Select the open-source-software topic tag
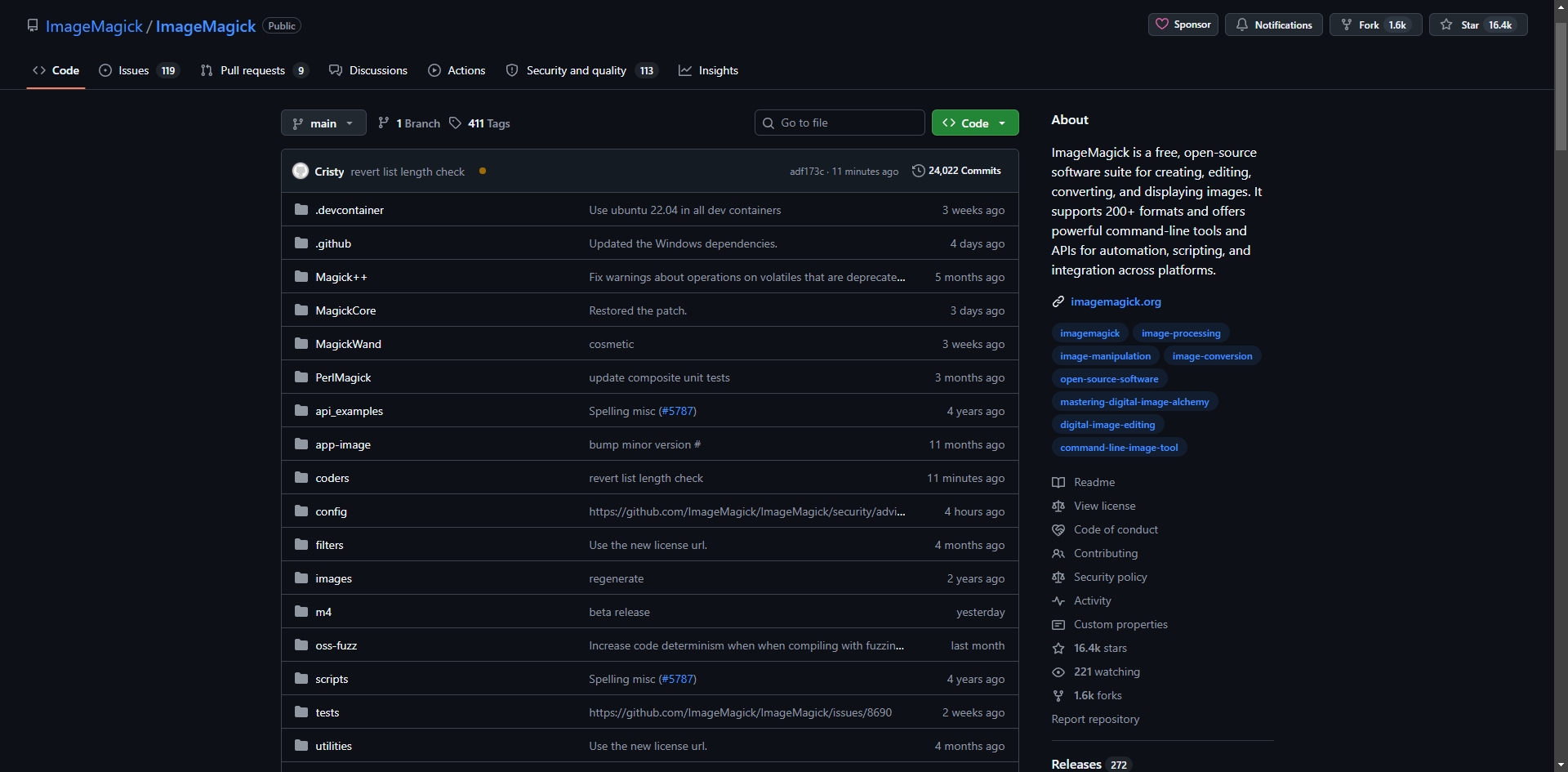 1109,379
